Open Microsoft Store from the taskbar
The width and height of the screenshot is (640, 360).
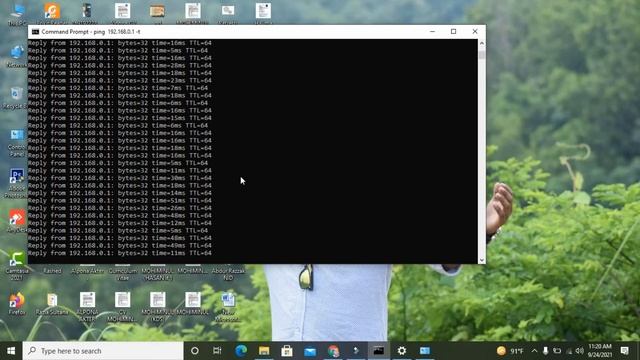pos(287,351)
